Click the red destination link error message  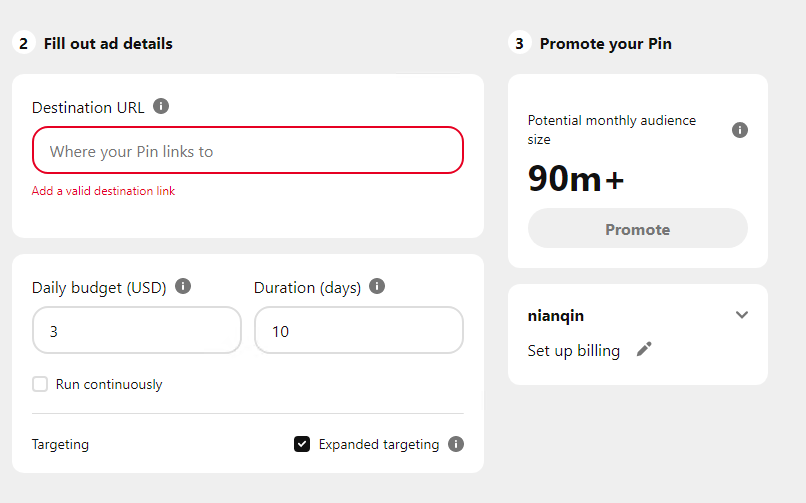103,191
